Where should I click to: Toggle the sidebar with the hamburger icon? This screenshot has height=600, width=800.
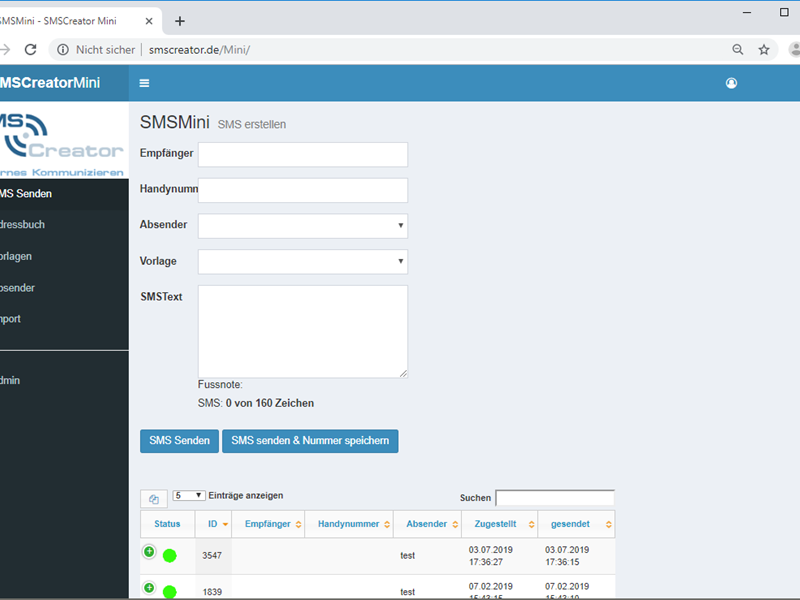click(145, 83)
